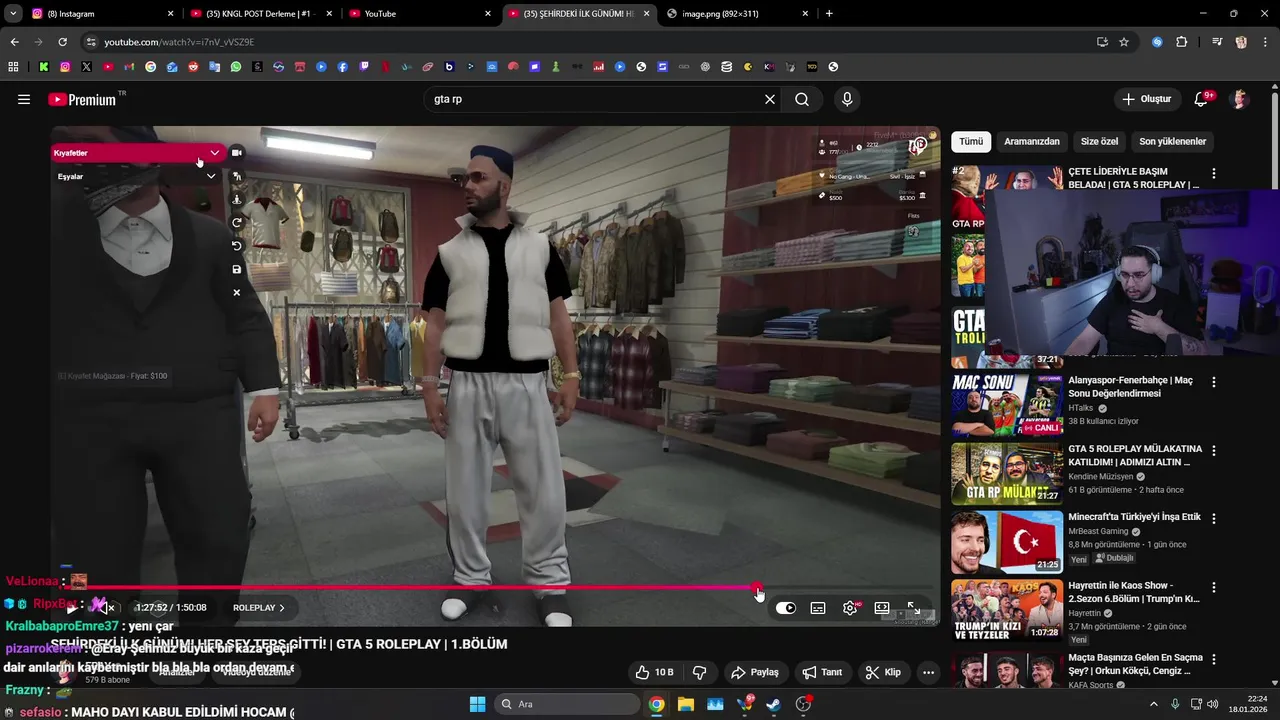This screenshot has height=720, width=1280.
Task: Turn on subtitles in the player
Action: pyautogui.click(x=818, y=608)
